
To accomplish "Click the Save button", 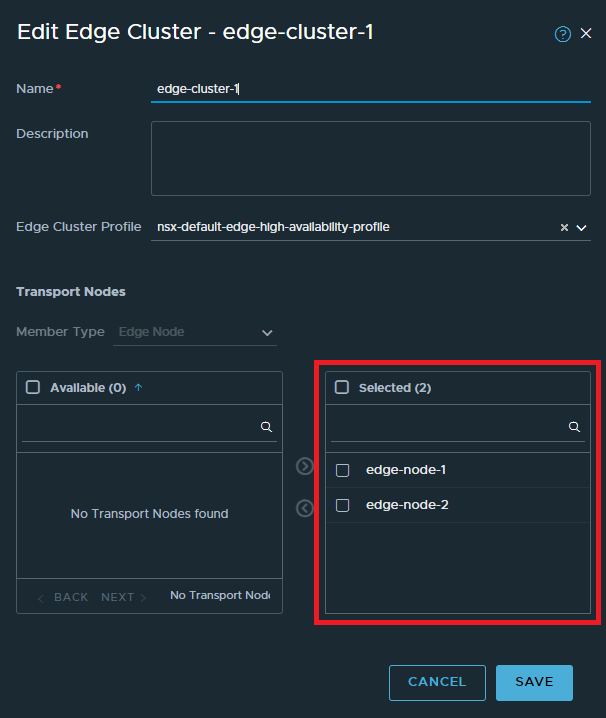I will [534, 682].
